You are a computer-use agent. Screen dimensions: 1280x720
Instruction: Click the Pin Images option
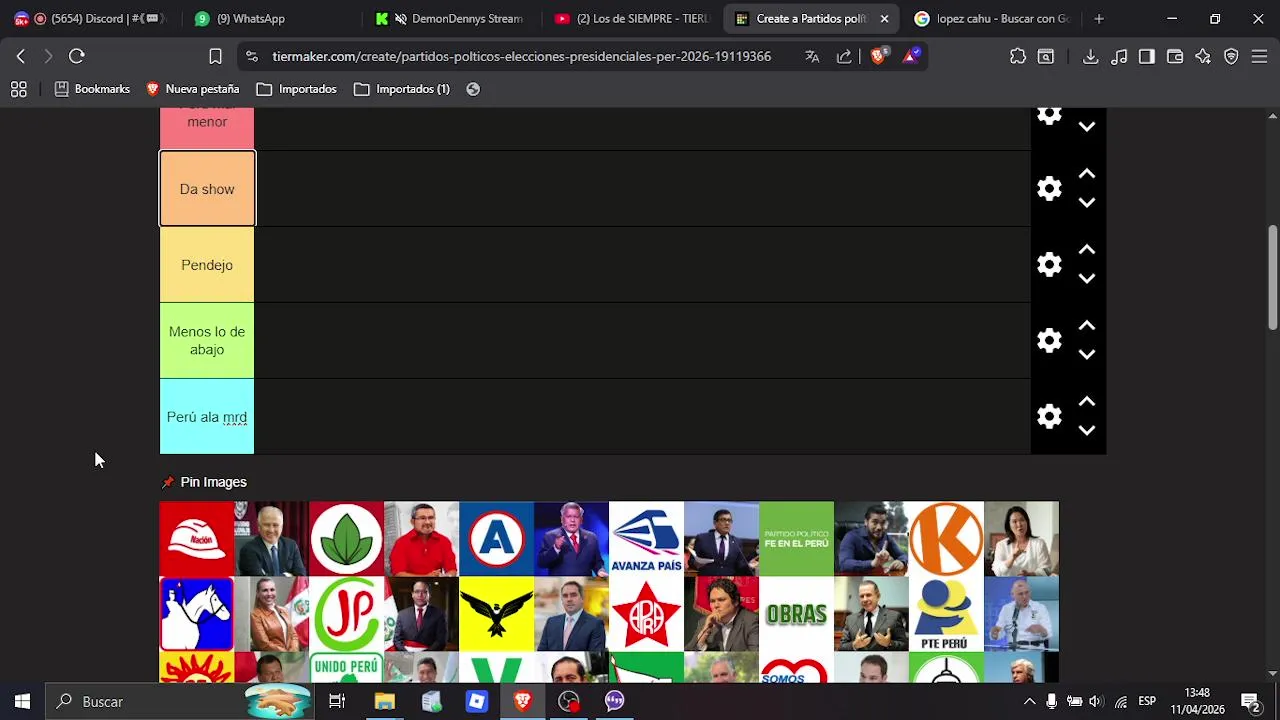coord(204,482)
